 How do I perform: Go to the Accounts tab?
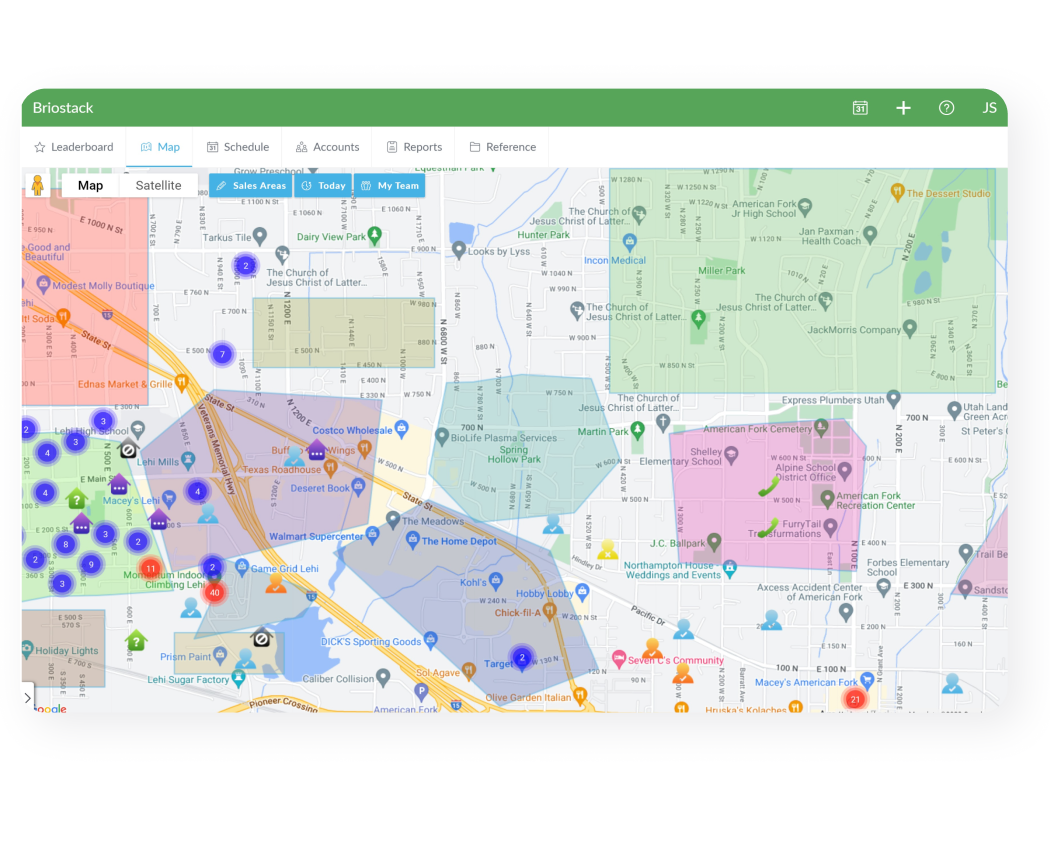(x=327, y=147)
